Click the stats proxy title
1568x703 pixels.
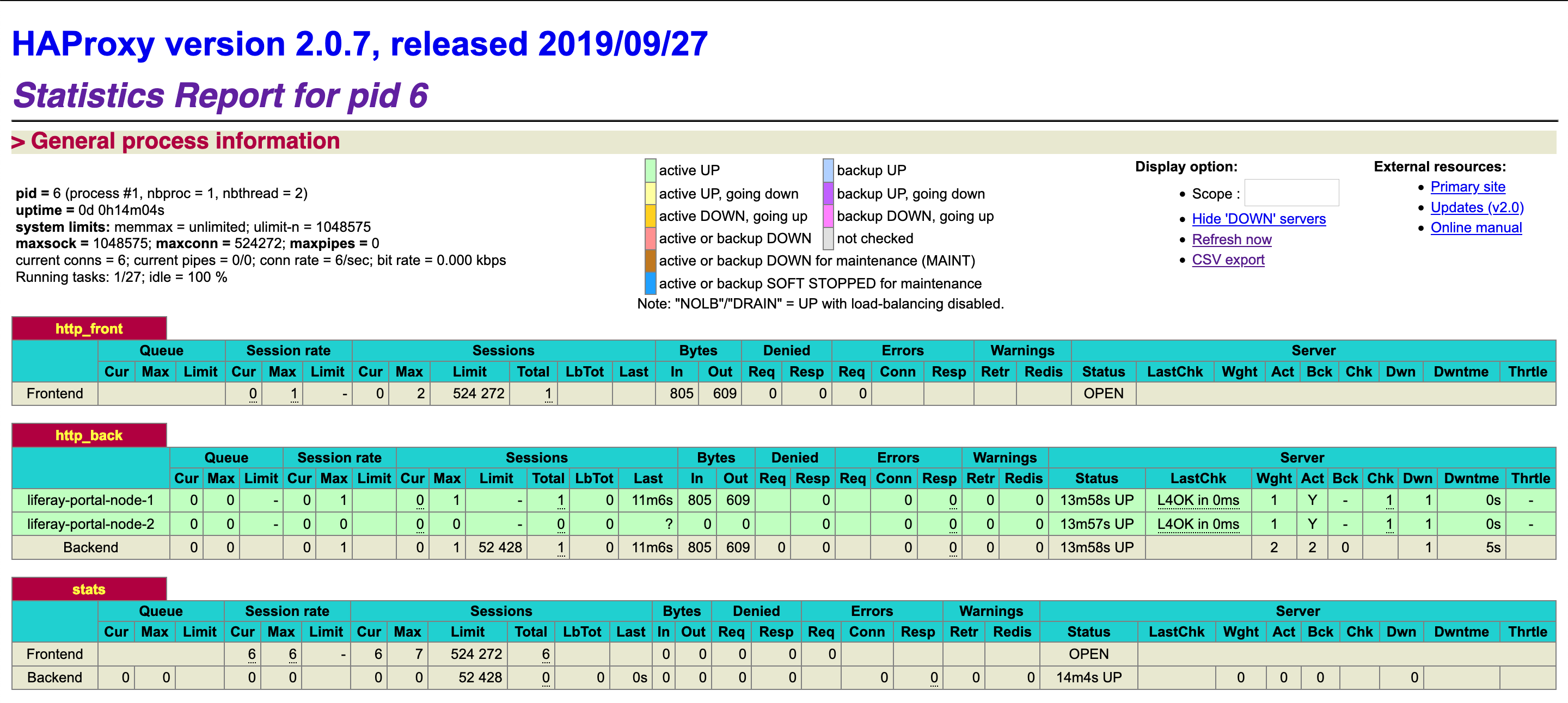click(89, 589)
